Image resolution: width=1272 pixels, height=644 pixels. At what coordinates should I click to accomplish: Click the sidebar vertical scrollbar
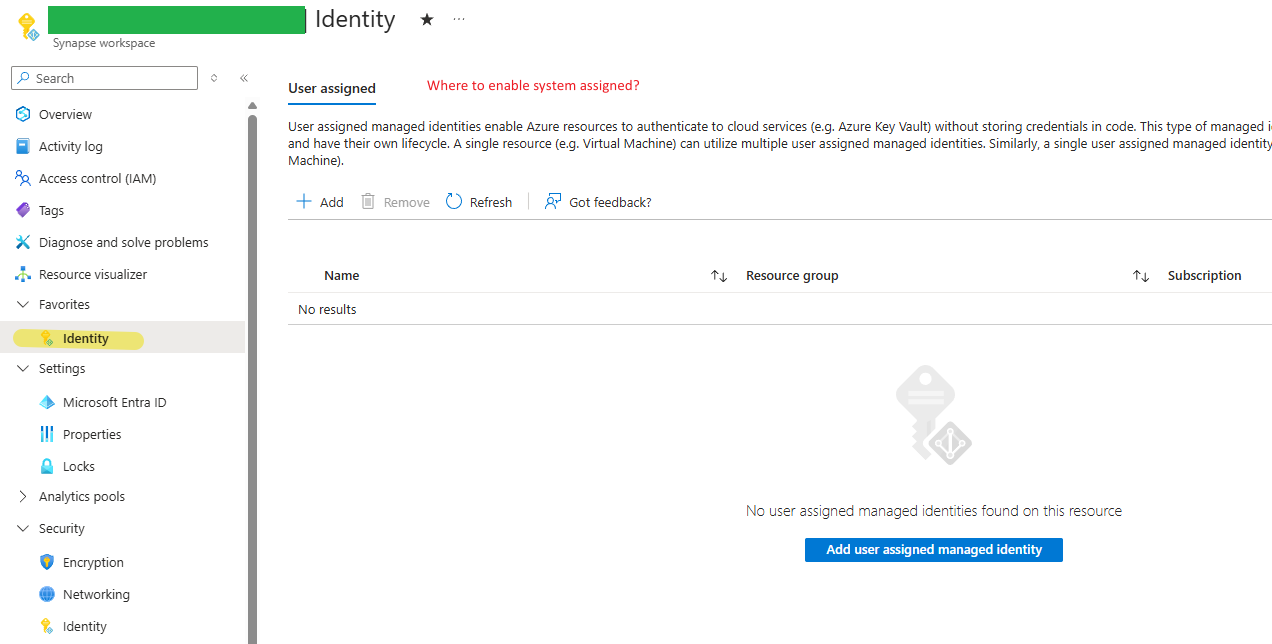point(252,378)
